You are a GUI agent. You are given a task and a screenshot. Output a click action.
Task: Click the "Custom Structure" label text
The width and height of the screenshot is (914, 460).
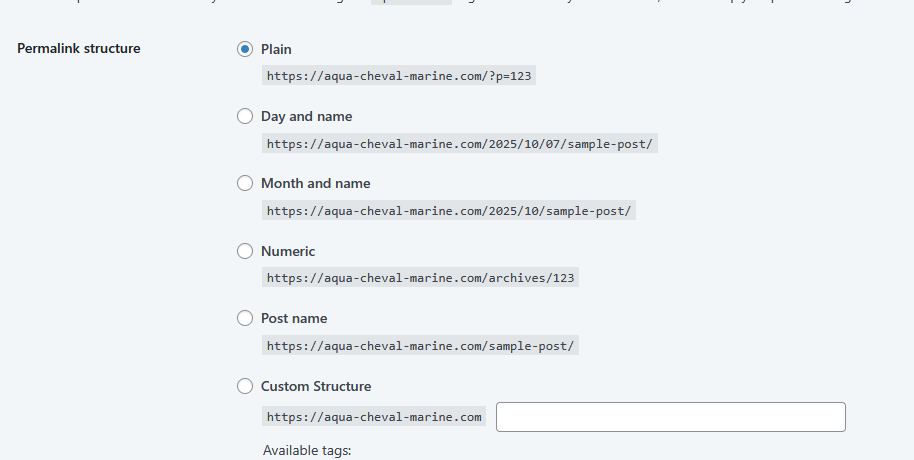[x=316, y=386]
